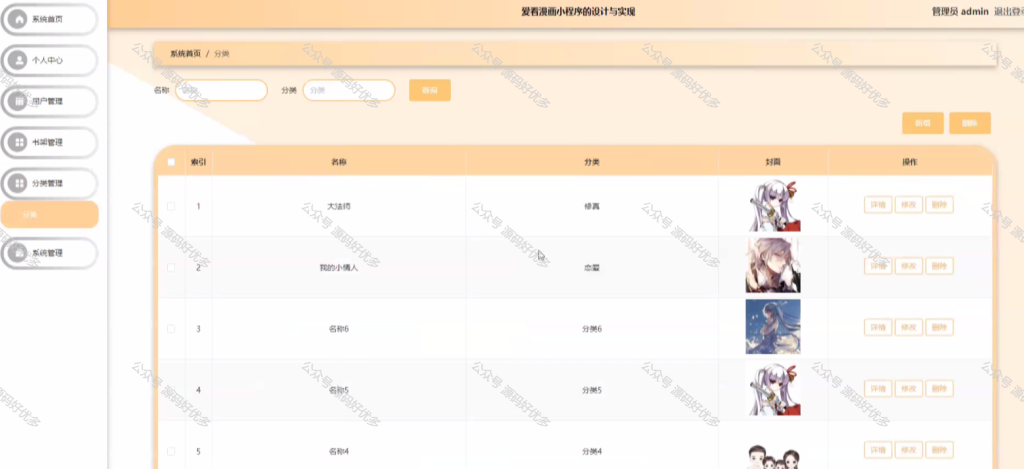Click the category cell 分类5
Image resolution: width=1024 pixels, height=469 pixels.
tap(592, 391)
